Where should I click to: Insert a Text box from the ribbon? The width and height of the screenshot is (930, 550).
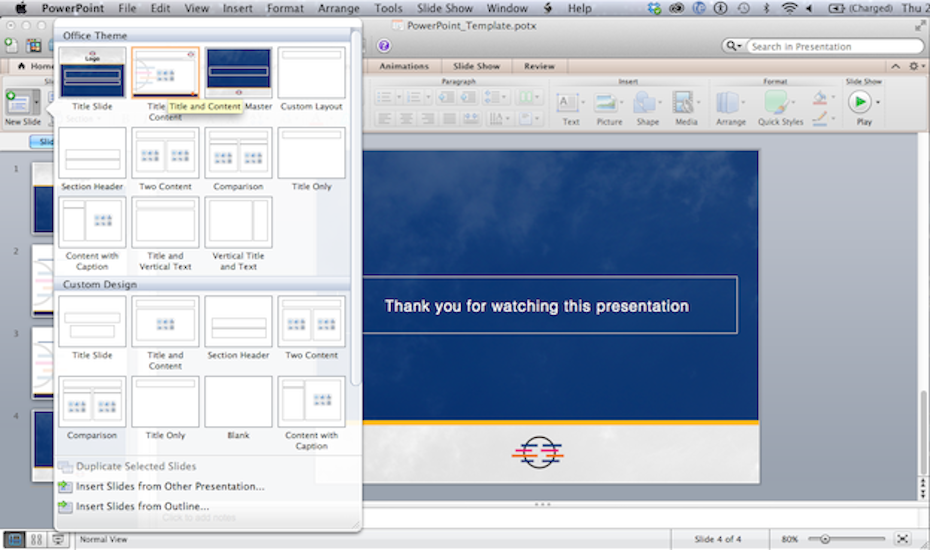click(x=570, y=103)
